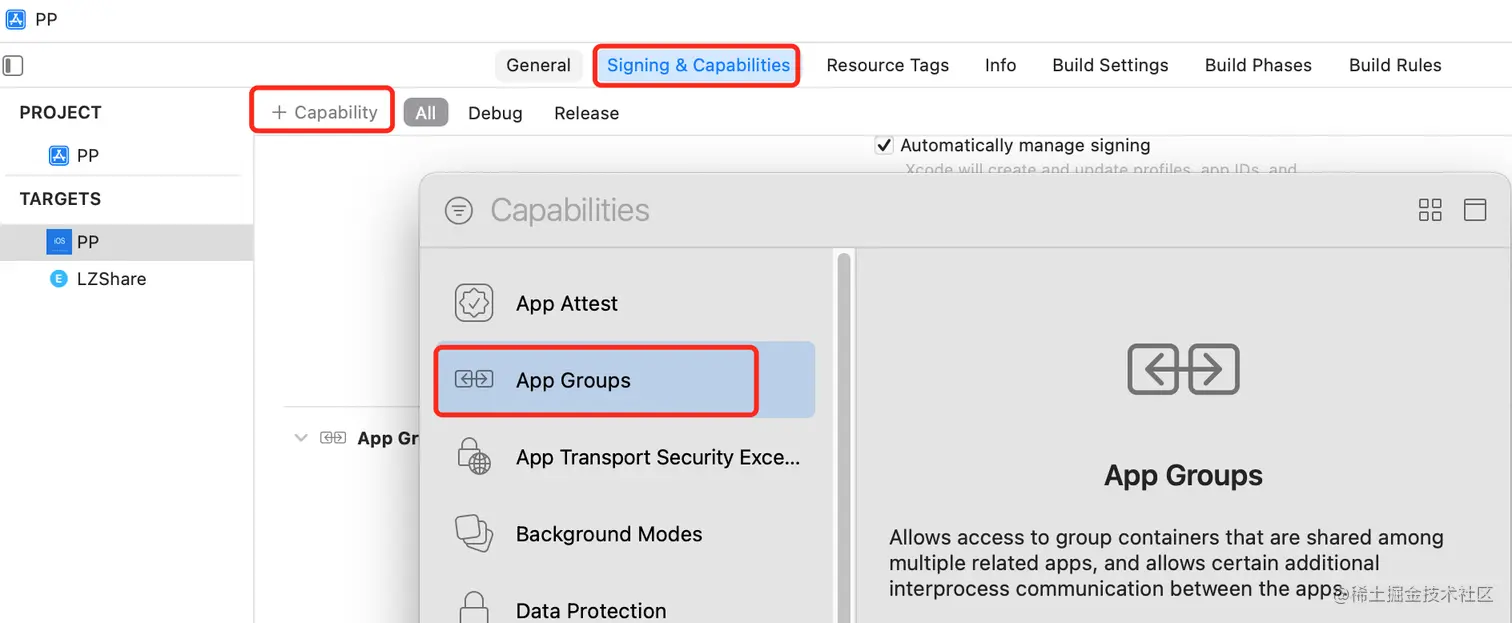Screen dimensions: 1512x623
Task: Open the Build Settings tab
Action: (x=1110, y=65)
